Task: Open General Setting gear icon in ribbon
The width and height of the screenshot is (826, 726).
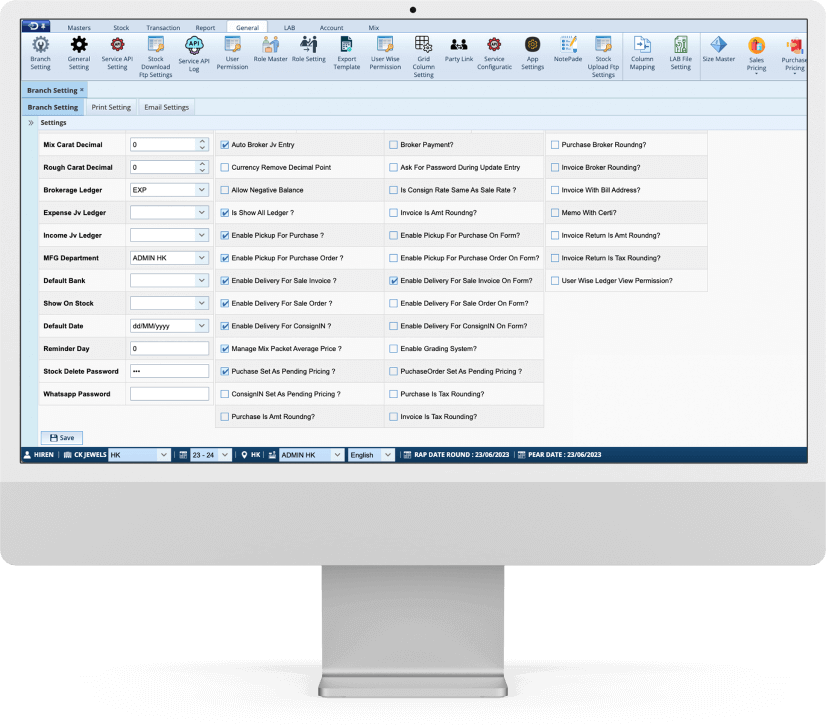Action: pyautogui.click(x=79, y=46)
